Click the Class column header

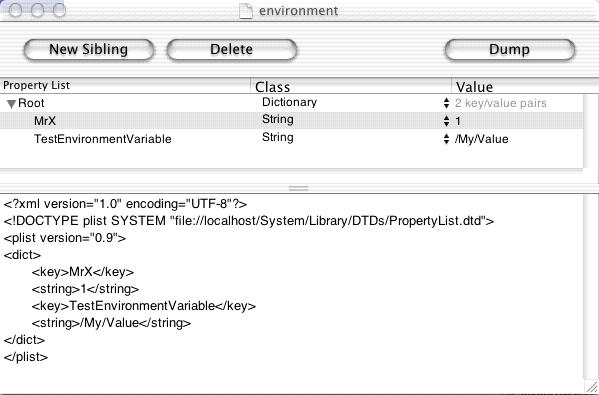[351, 86]
